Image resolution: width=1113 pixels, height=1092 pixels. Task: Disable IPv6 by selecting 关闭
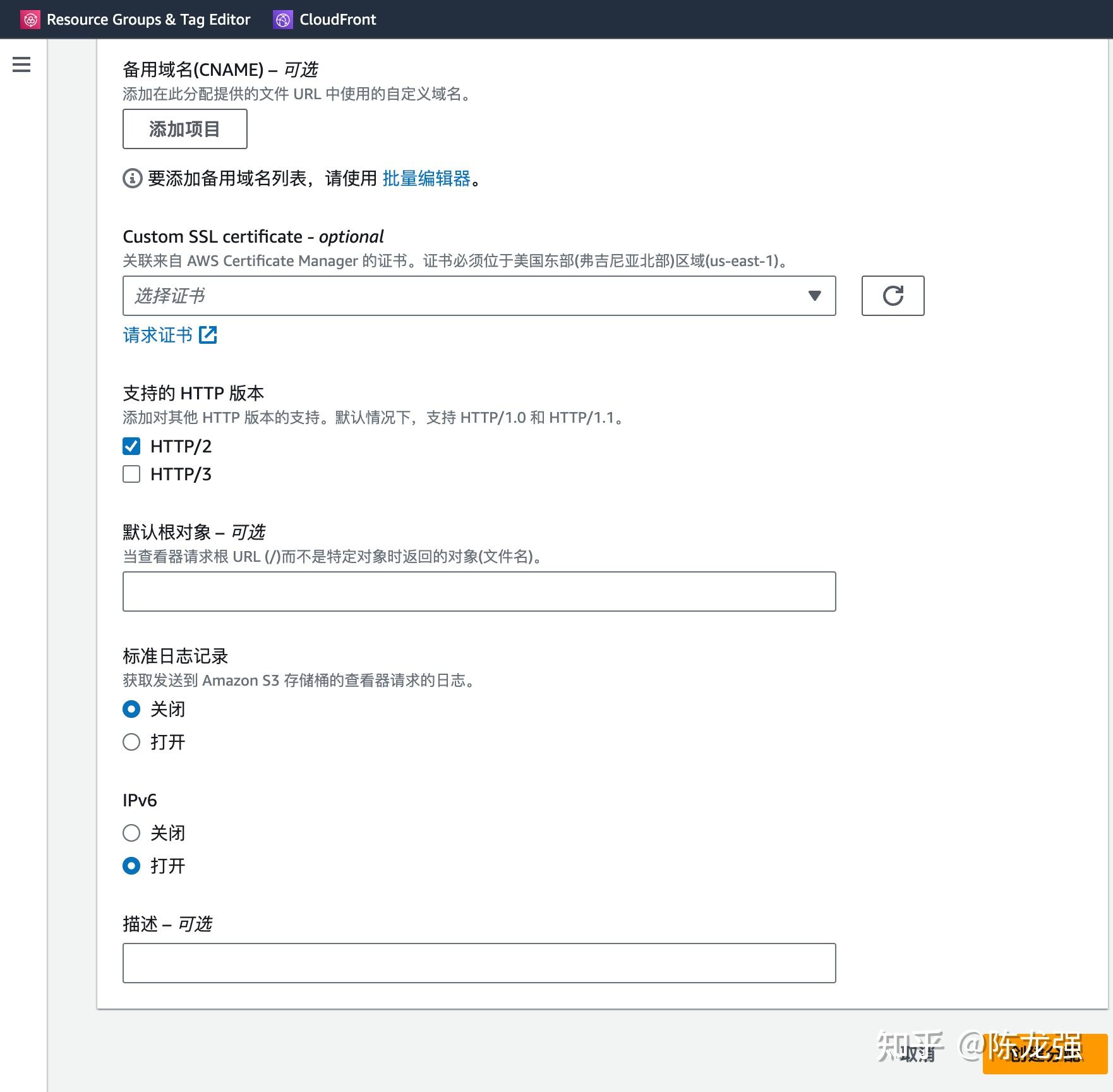tap(131, 833)
